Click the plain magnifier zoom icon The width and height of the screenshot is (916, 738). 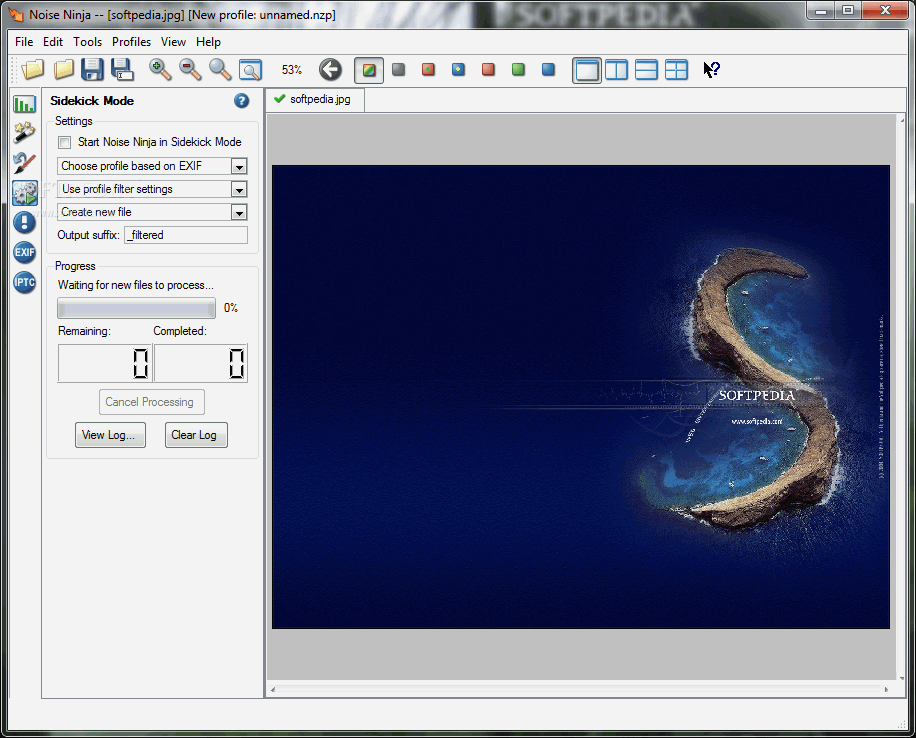220,70
